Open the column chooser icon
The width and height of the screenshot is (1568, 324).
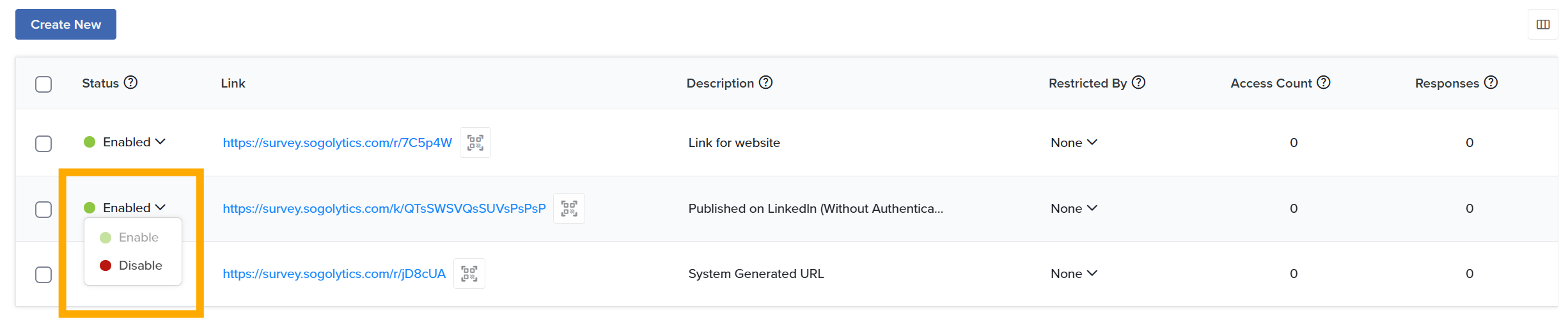point(1542,24)
